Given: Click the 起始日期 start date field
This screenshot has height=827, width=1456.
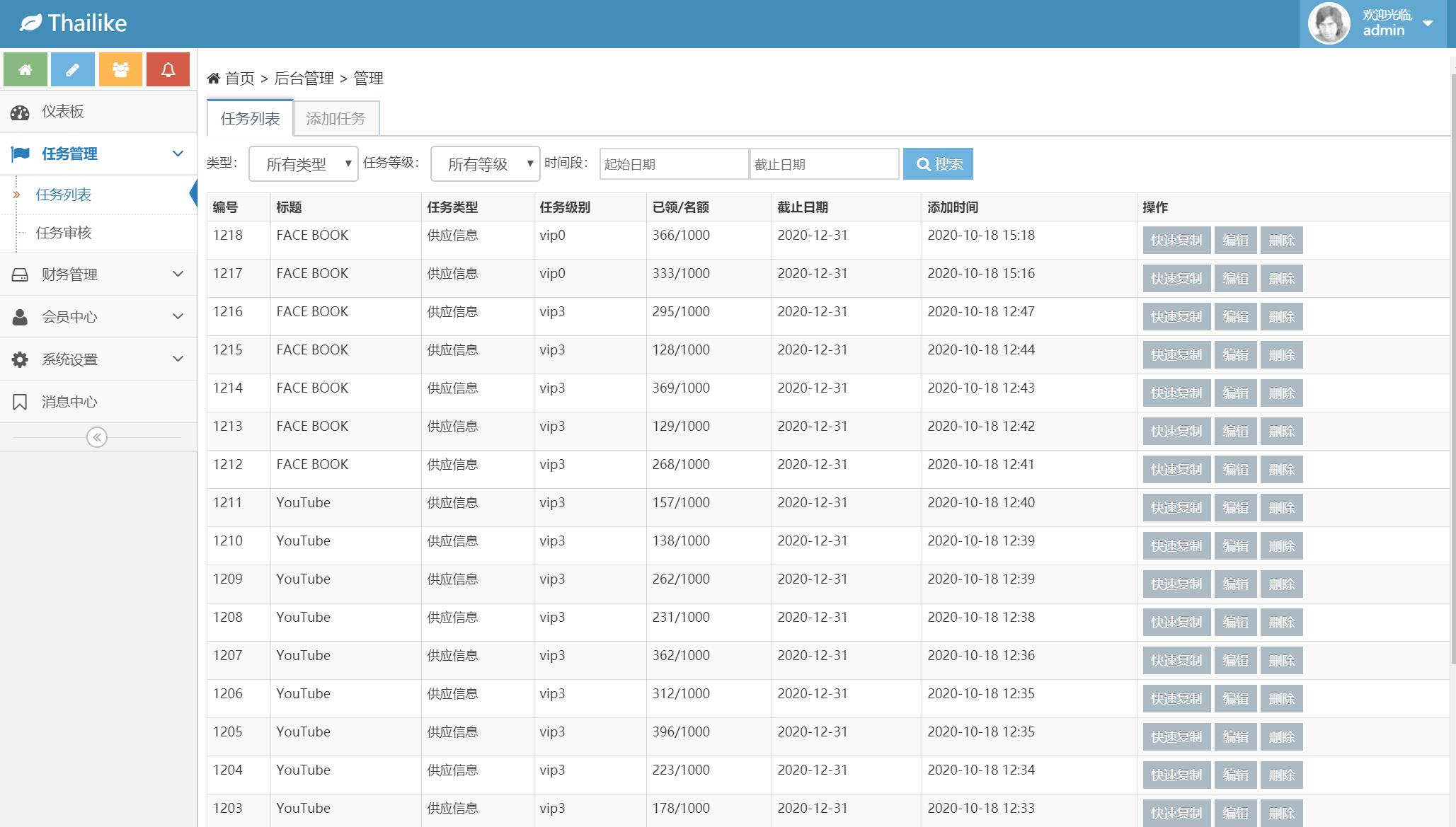Looking at the screenshot, I should point(674,164).
